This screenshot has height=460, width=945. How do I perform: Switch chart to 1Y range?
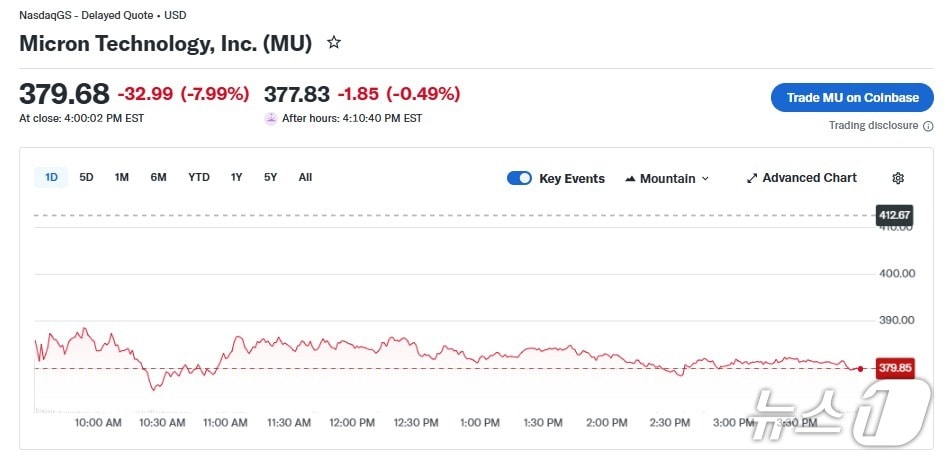236,177
